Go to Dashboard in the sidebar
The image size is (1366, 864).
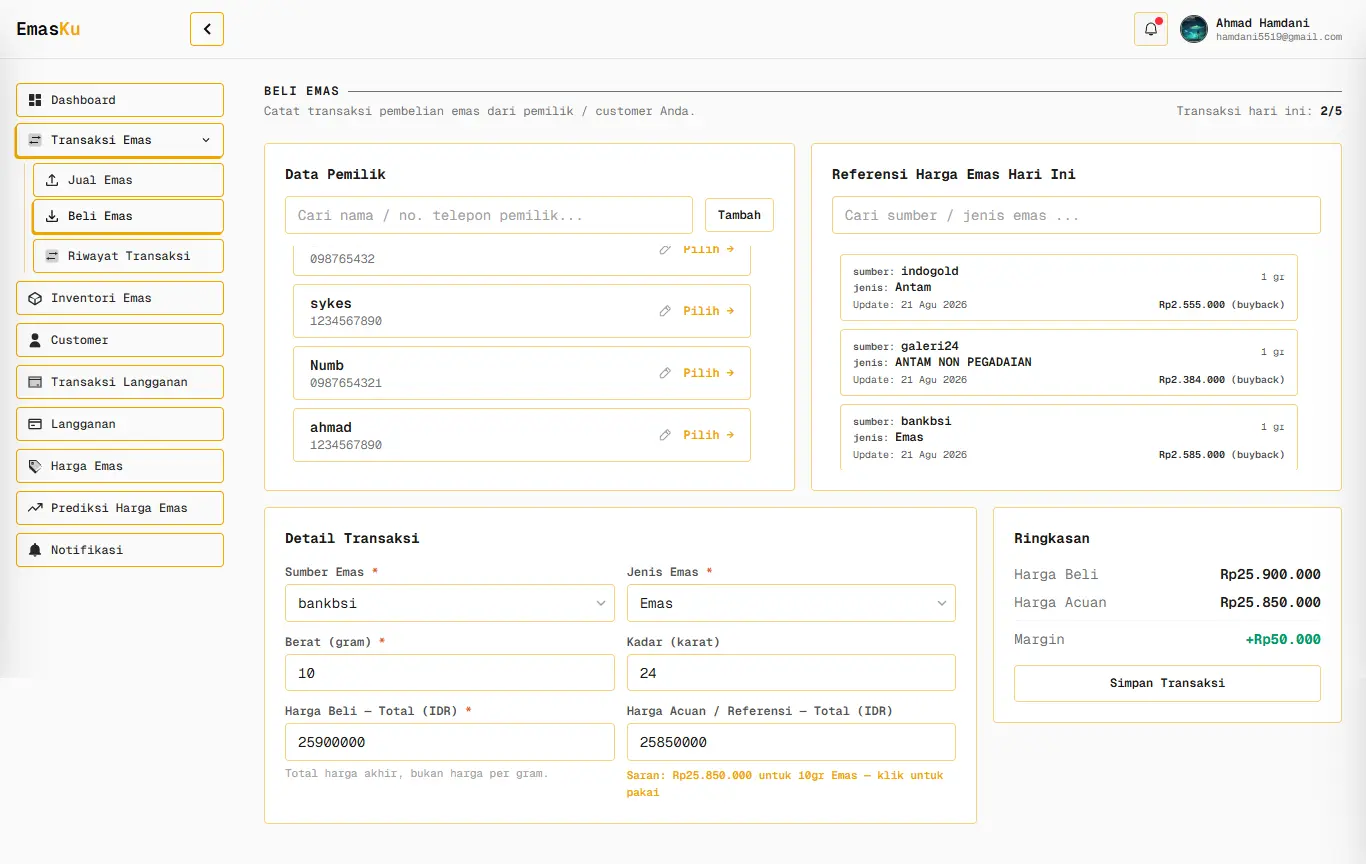120,100
